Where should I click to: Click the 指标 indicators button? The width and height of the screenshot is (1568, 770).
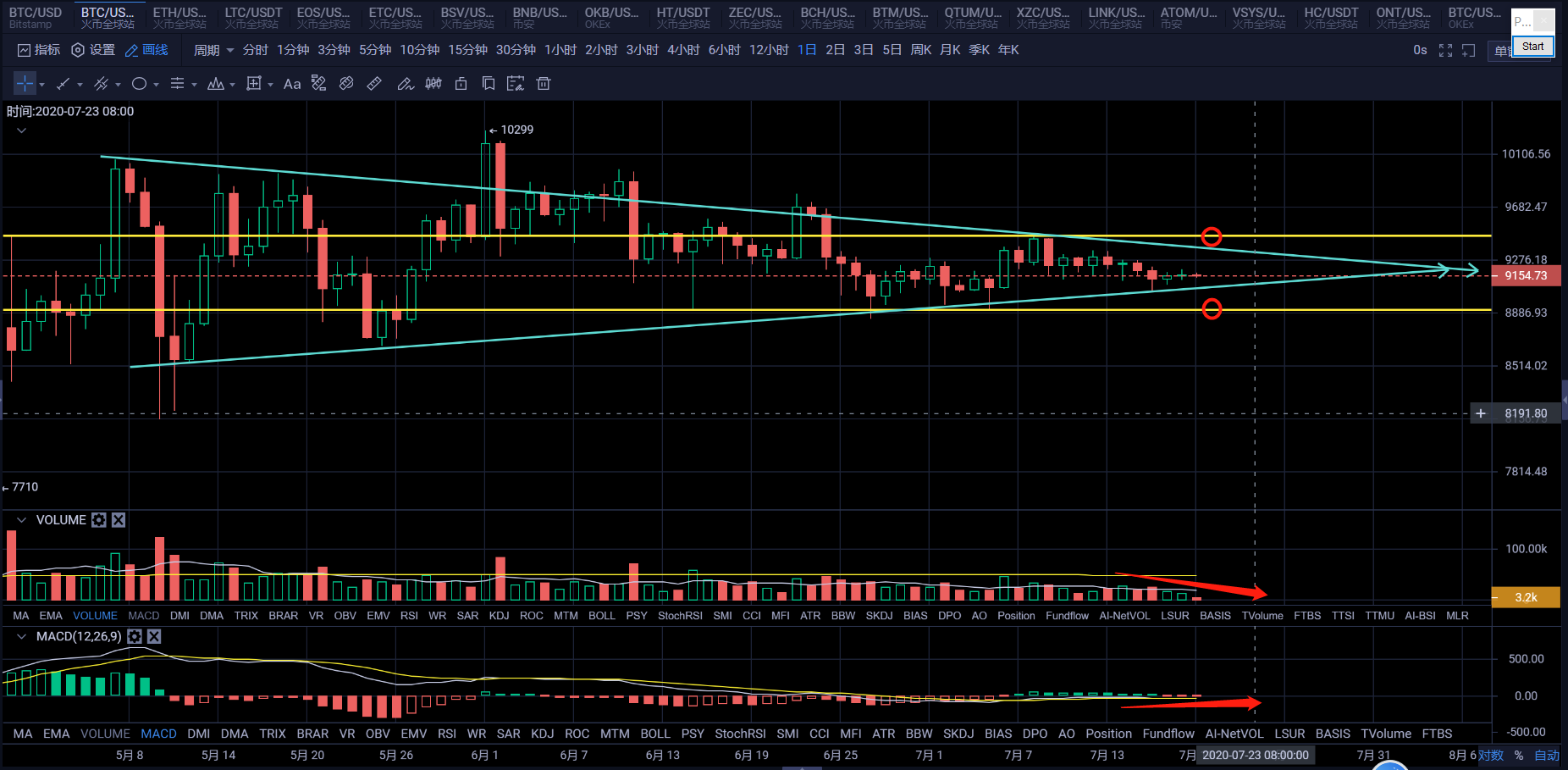[39, 50]
